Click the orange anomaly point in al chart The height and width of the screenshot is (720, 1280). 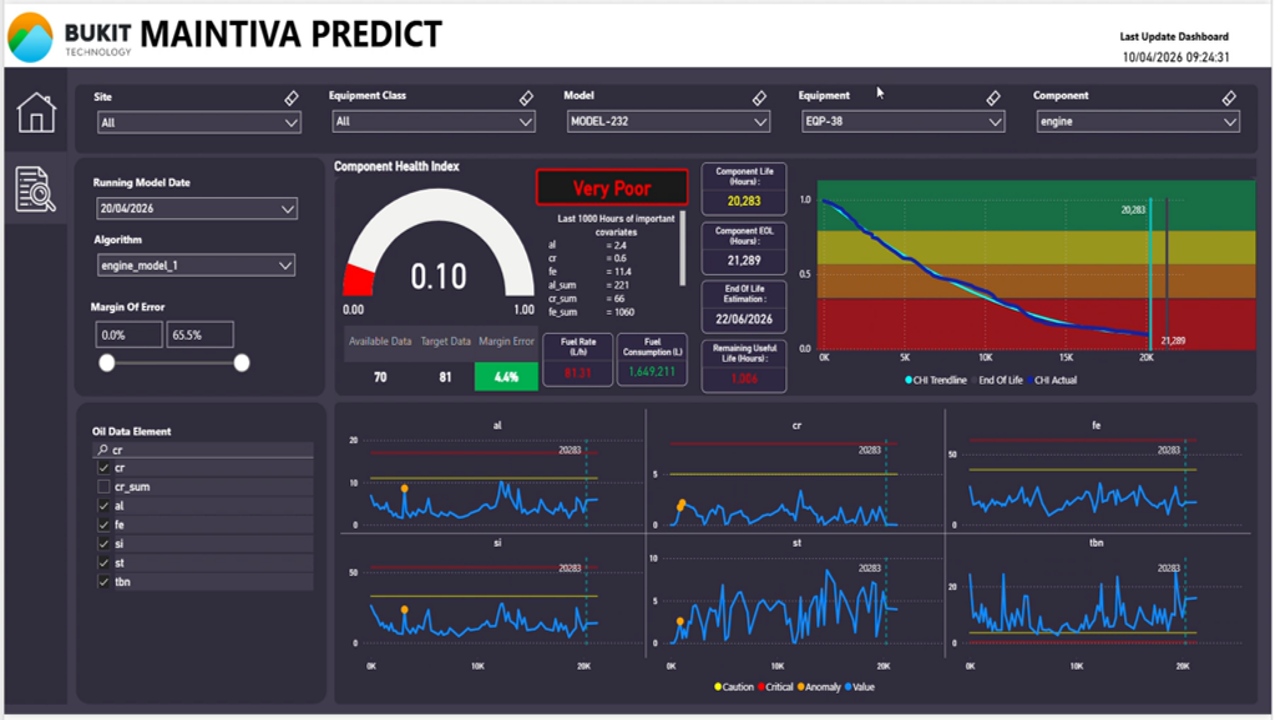404,488
